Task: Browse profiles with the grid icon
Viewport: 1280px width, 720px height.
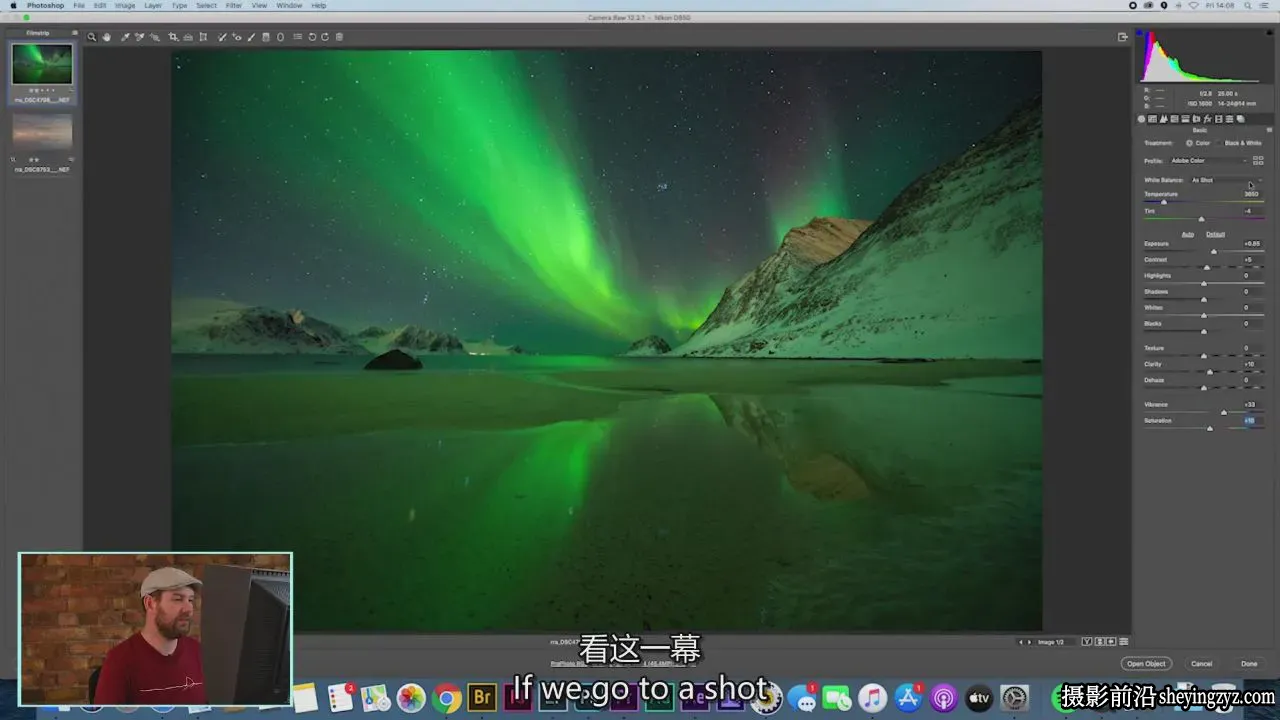Action: click(1258, 160)
